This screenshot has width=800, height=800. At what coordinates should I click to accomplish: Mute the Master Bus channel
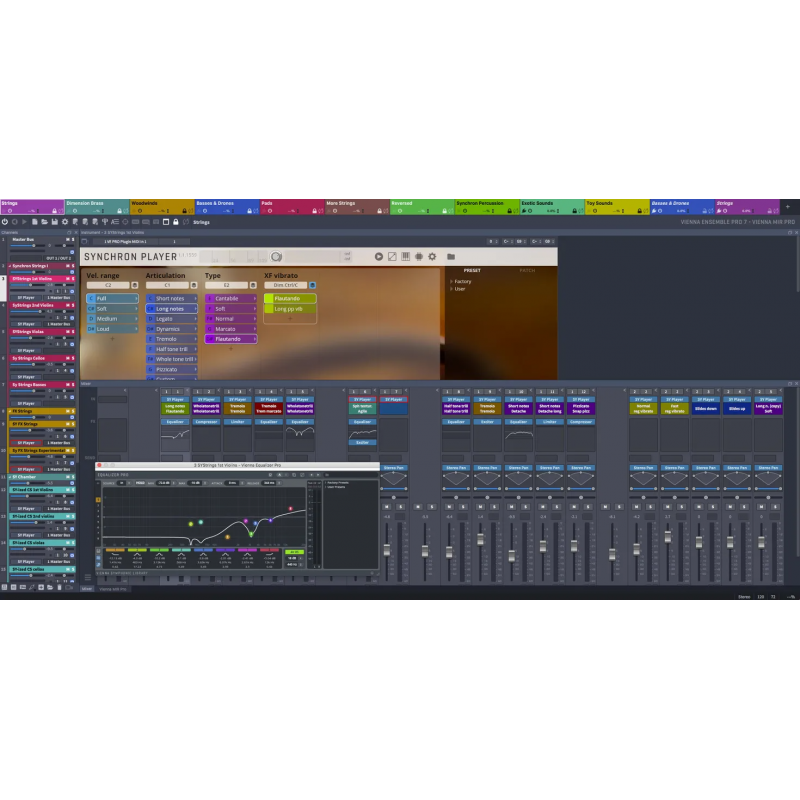tap(67, 239)
